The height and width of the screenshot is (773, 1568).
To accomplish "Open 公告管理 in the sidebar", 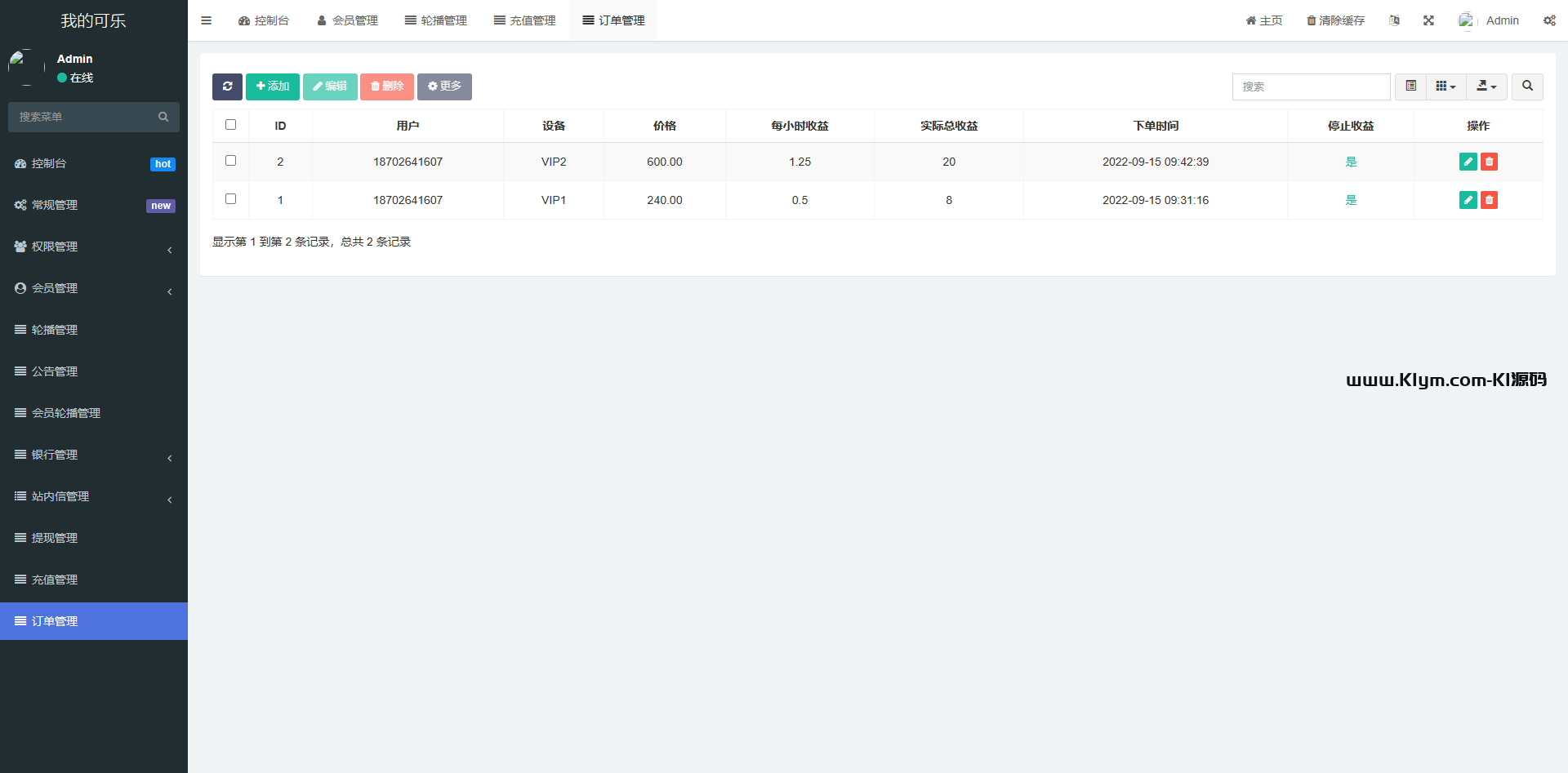I will tap(94, 371).
